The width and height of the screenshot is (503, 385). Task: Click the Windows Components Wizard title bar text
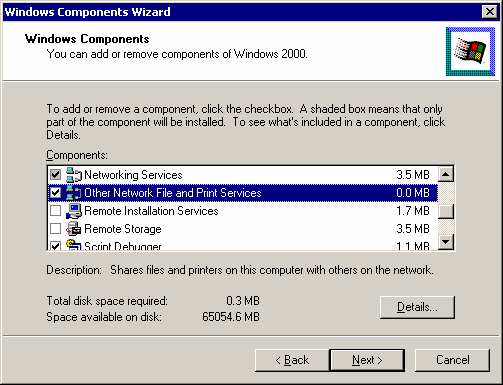click(x=87, y=12)
